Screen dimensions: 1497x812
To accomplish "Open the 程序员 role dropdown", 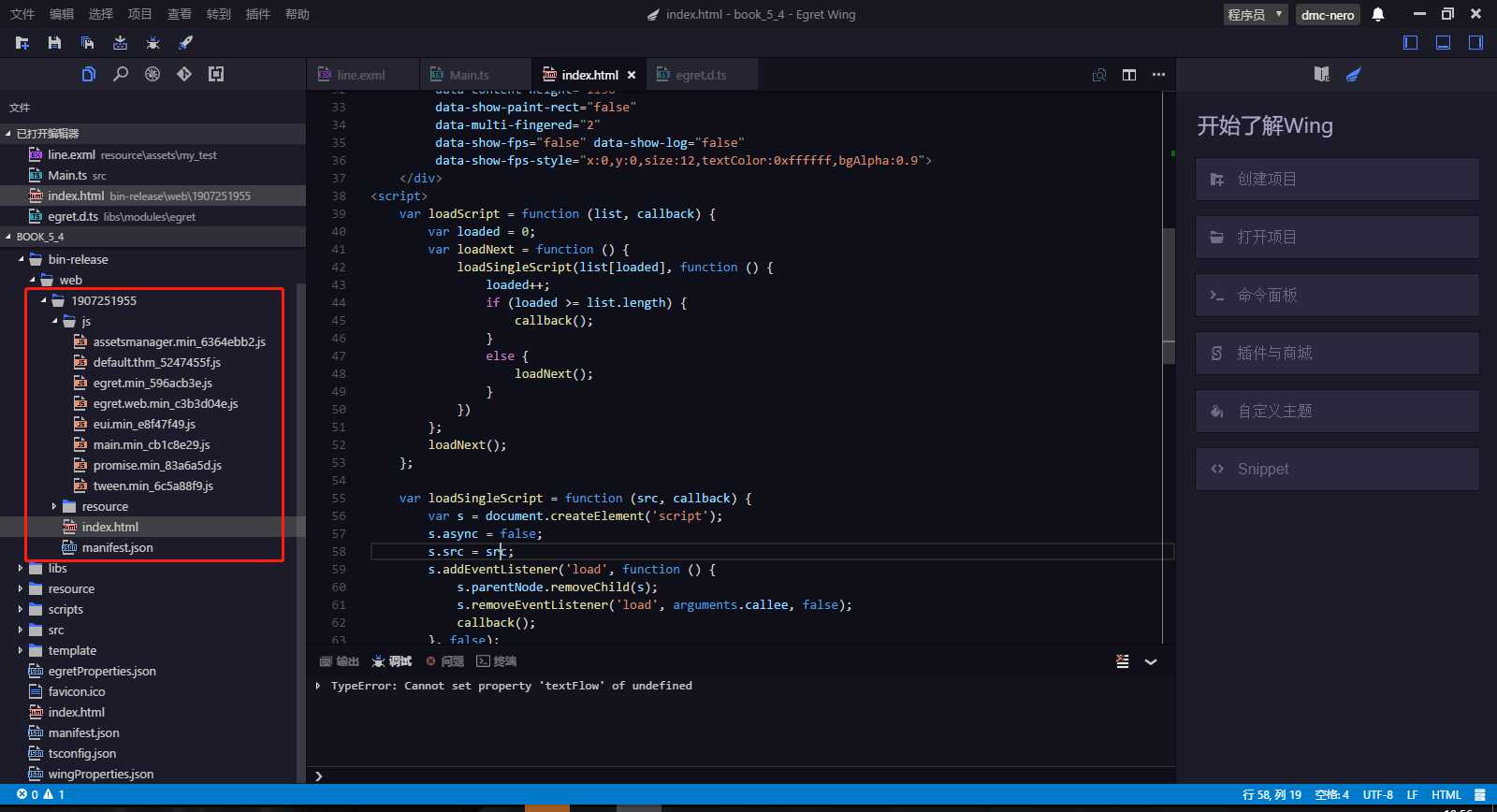I will [1256, 14].
